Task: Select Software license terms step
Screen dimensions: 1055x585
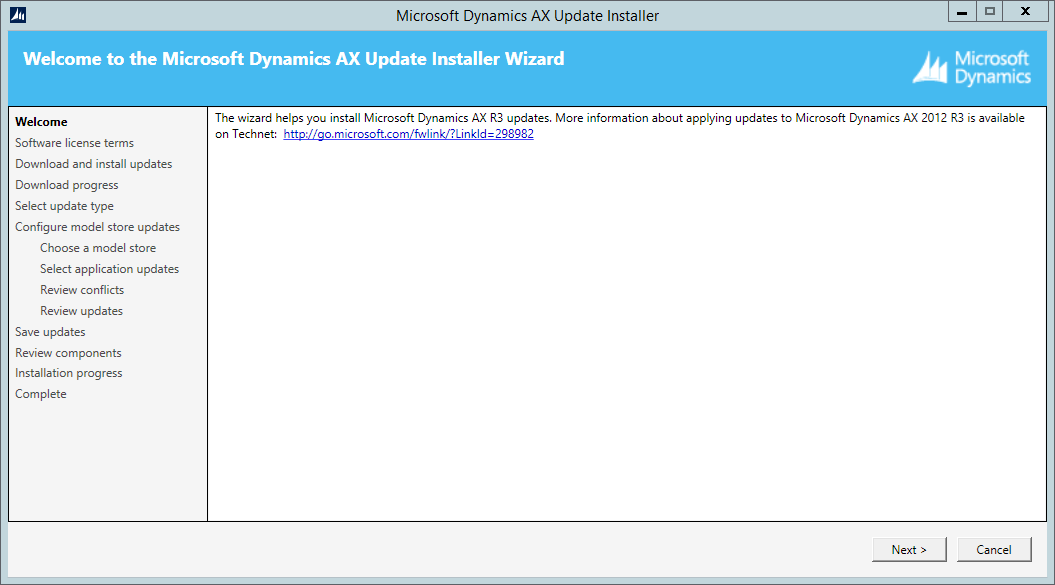Action: [x=74, y=143]
